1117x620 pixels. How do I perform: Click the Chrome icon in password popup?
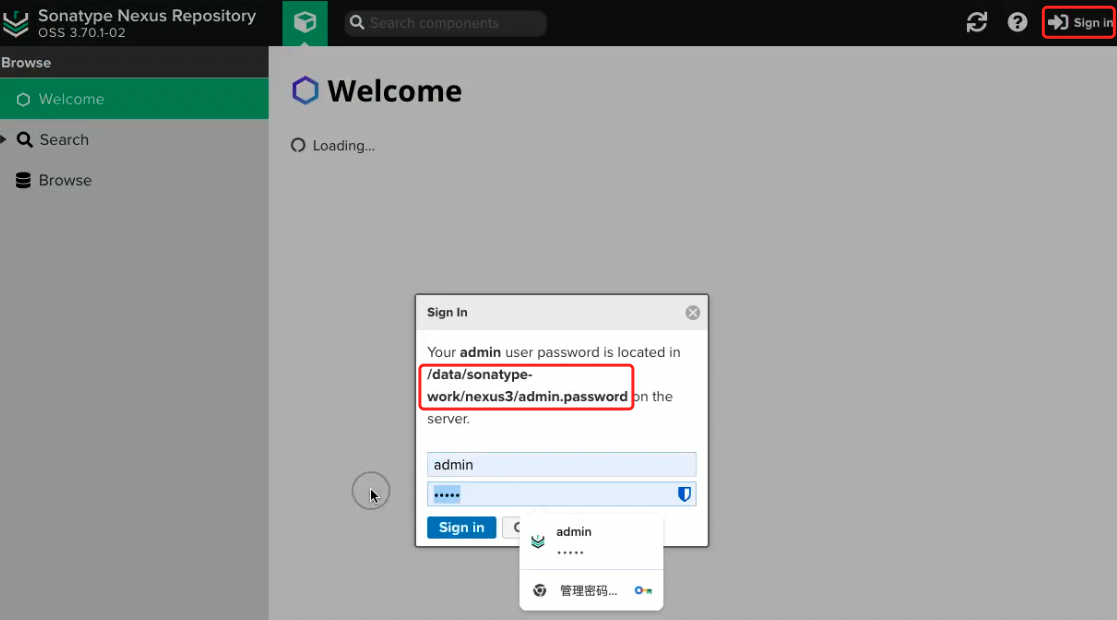click(539, 591)
